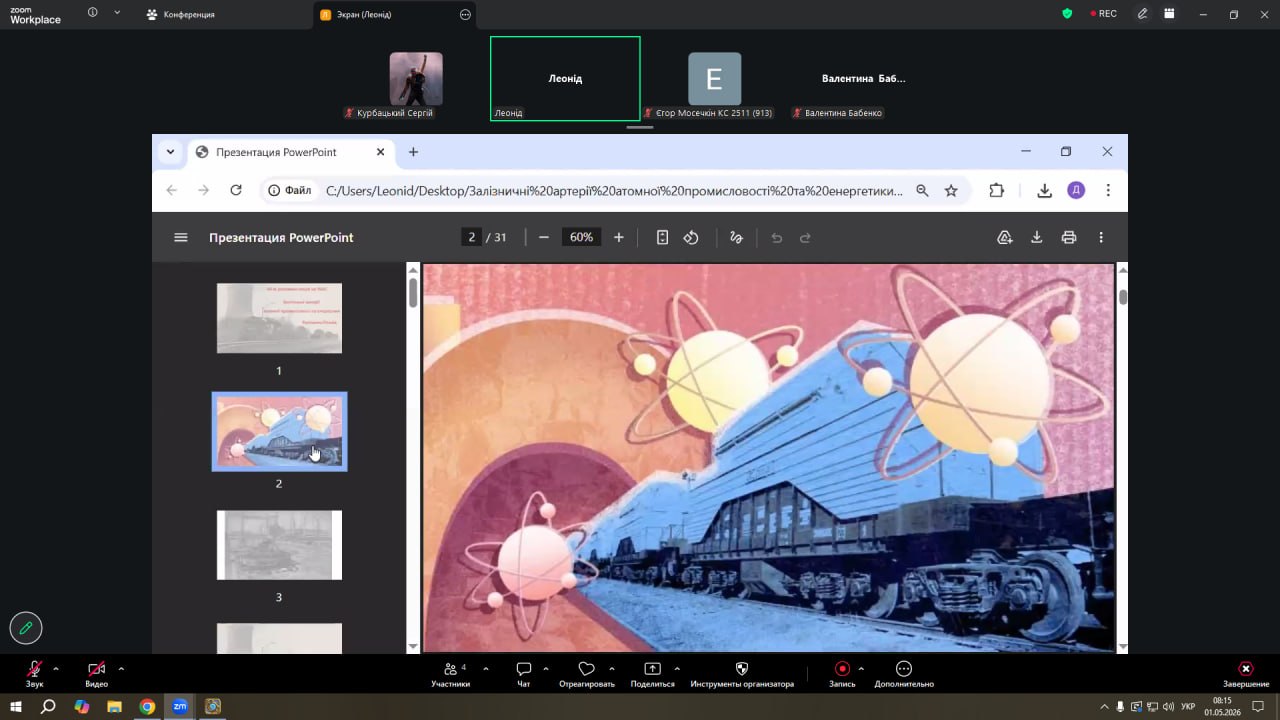Viewport: 1280px width, 720px height.
Task: Click the sidebar thumbnails scrollbar handle
Action: click(x=412, y=293)
